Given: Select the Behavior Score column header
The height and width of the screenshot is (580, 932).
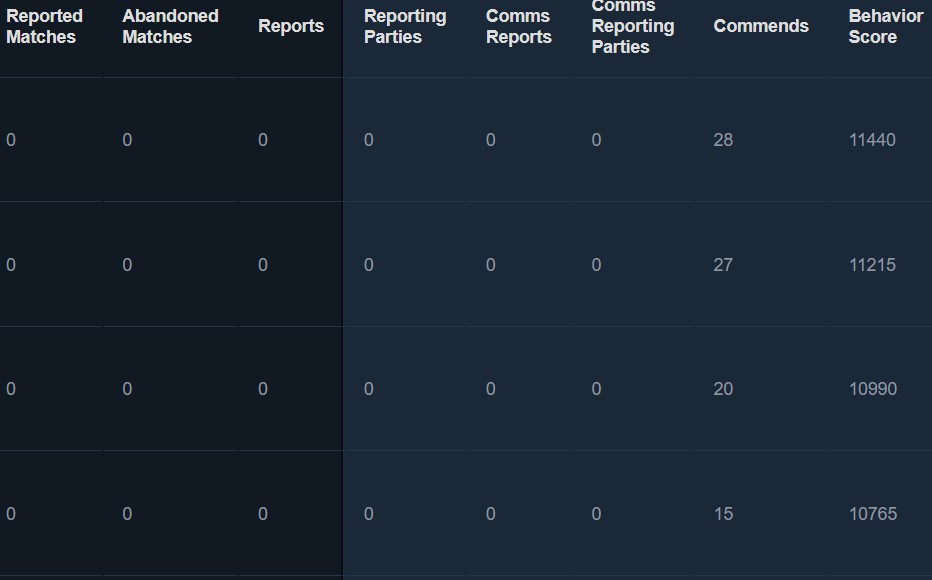Looking at the screenshot, I should [x=886, y=26].
